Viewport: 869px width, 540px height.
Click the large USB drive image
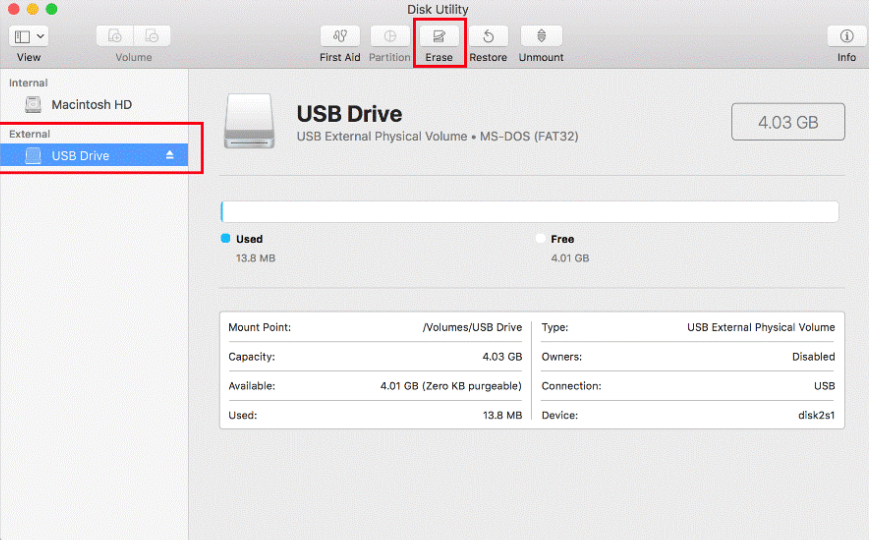(249, 121)
